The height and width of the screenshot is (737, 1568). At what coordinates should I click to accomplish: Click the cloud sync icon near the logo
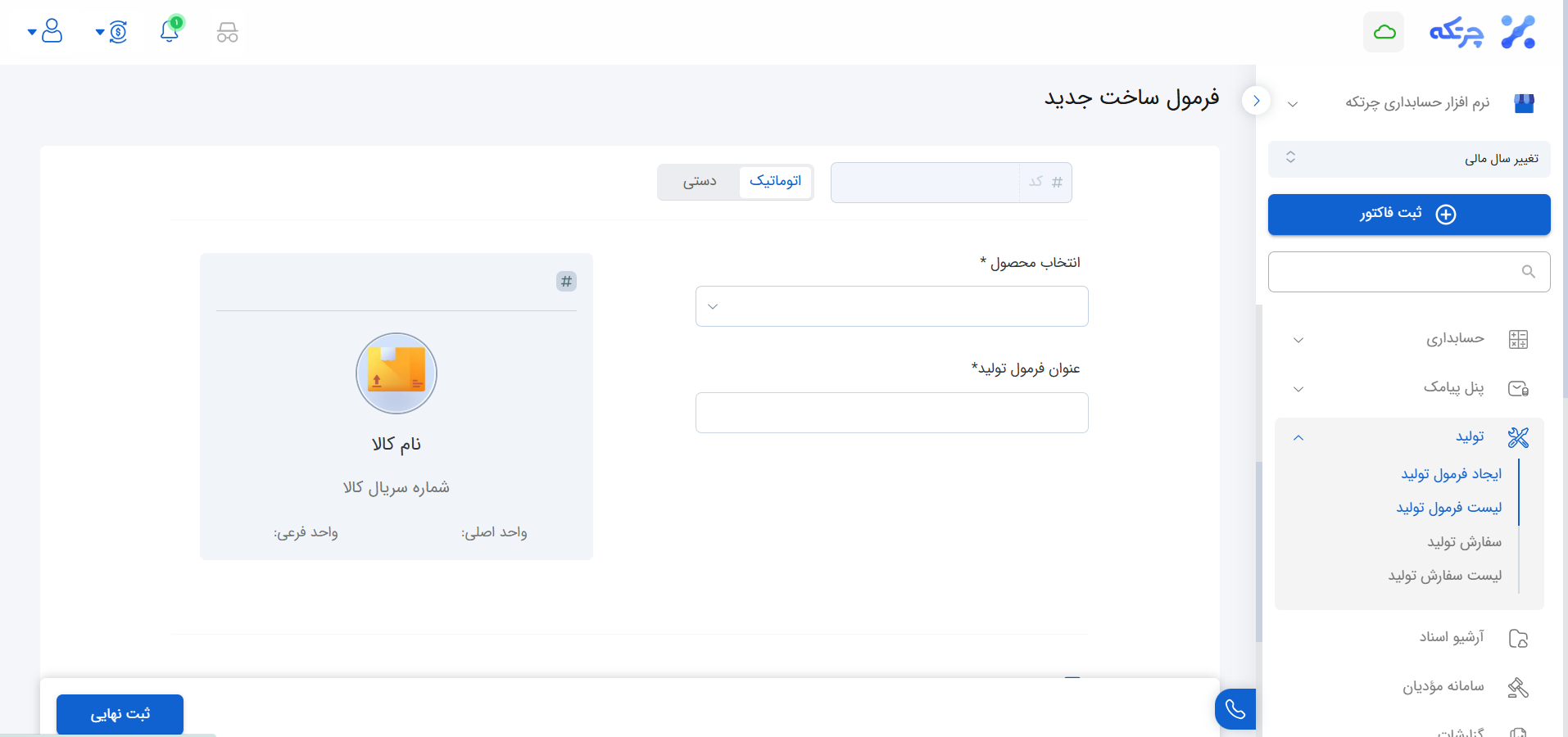tap(1384, 32)
